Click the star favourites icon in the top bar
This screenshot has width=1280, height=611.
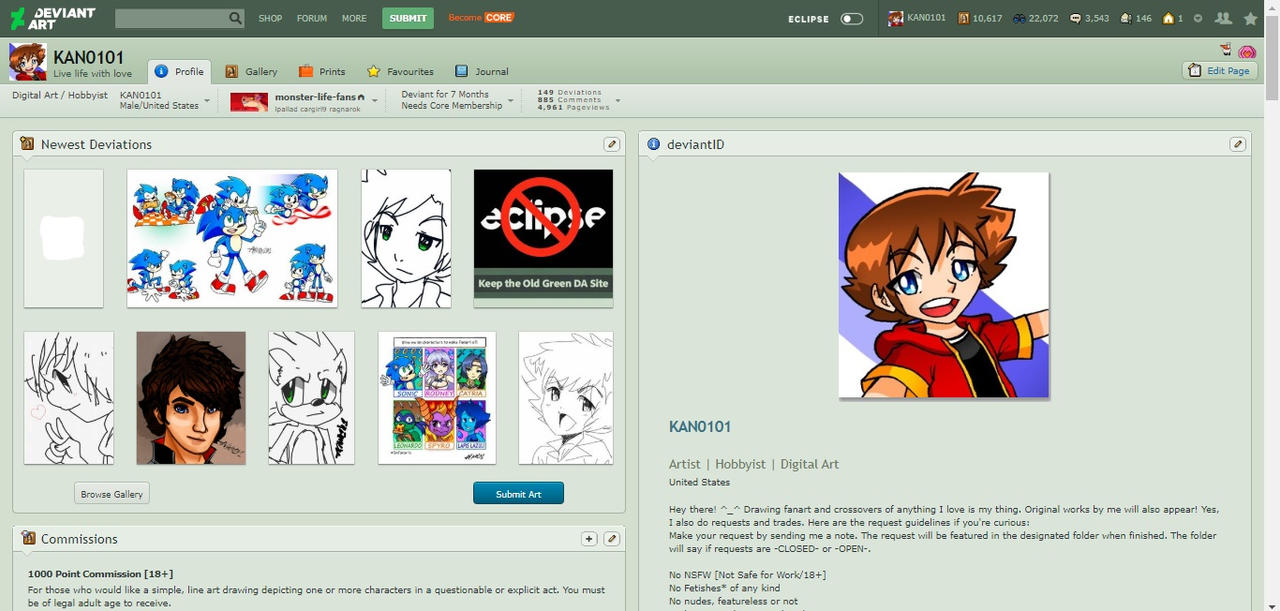coord(1250,18)
